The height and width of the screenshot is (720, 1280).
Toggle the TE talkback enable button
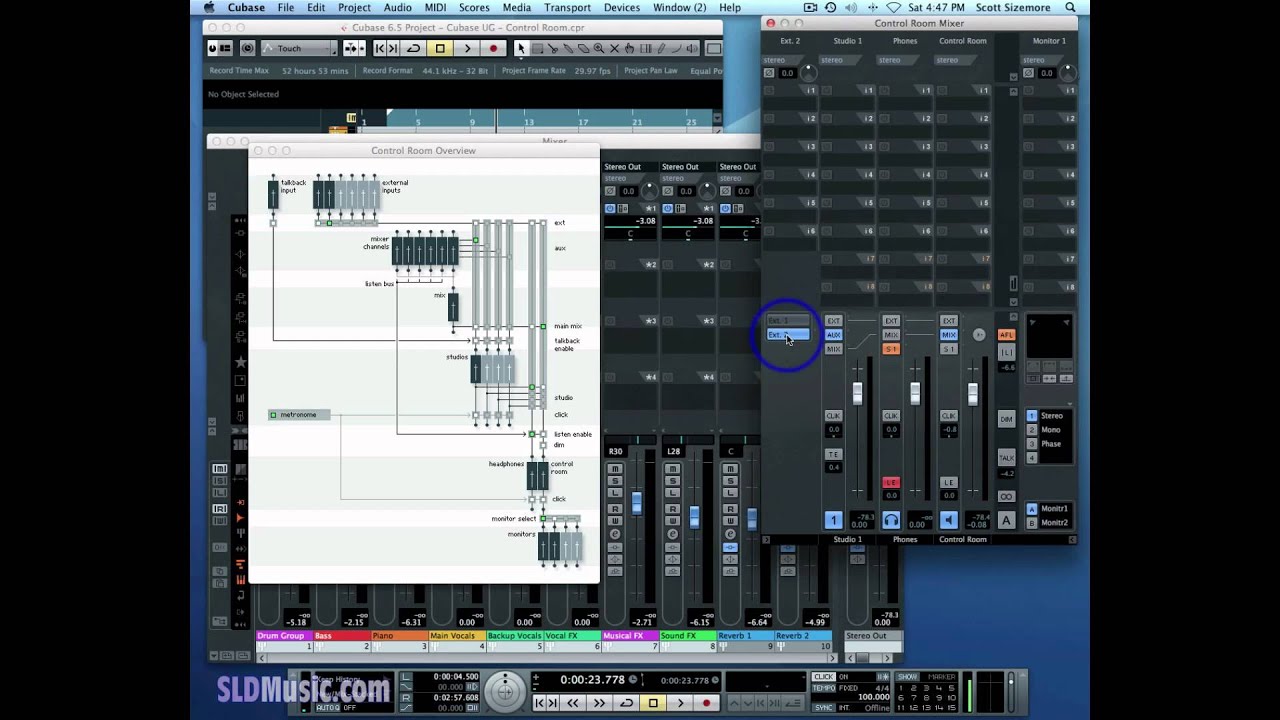tap(833, 454)
